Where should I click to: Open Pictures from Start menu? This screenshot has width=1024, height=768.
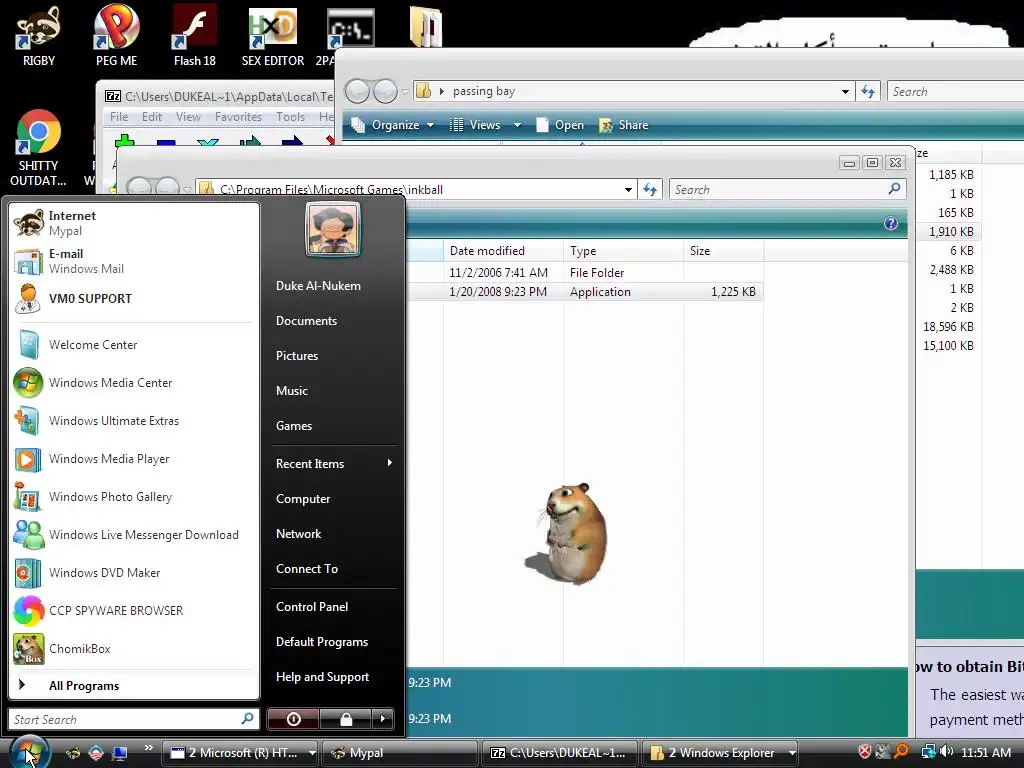297,356
